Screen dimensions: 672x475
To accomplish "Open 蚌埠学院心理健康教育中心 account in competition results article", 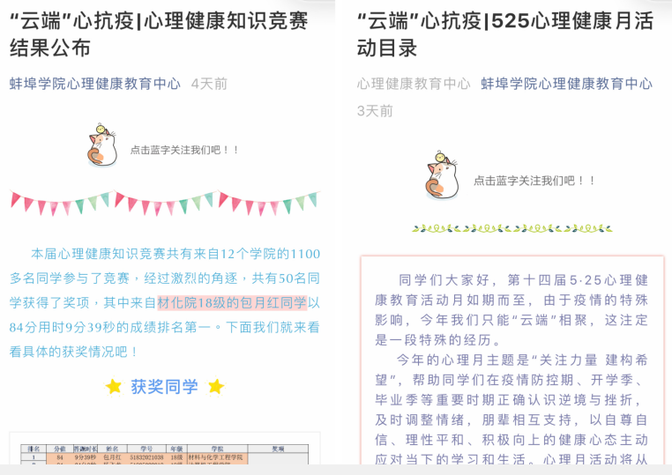I will (x=95, y=84).
